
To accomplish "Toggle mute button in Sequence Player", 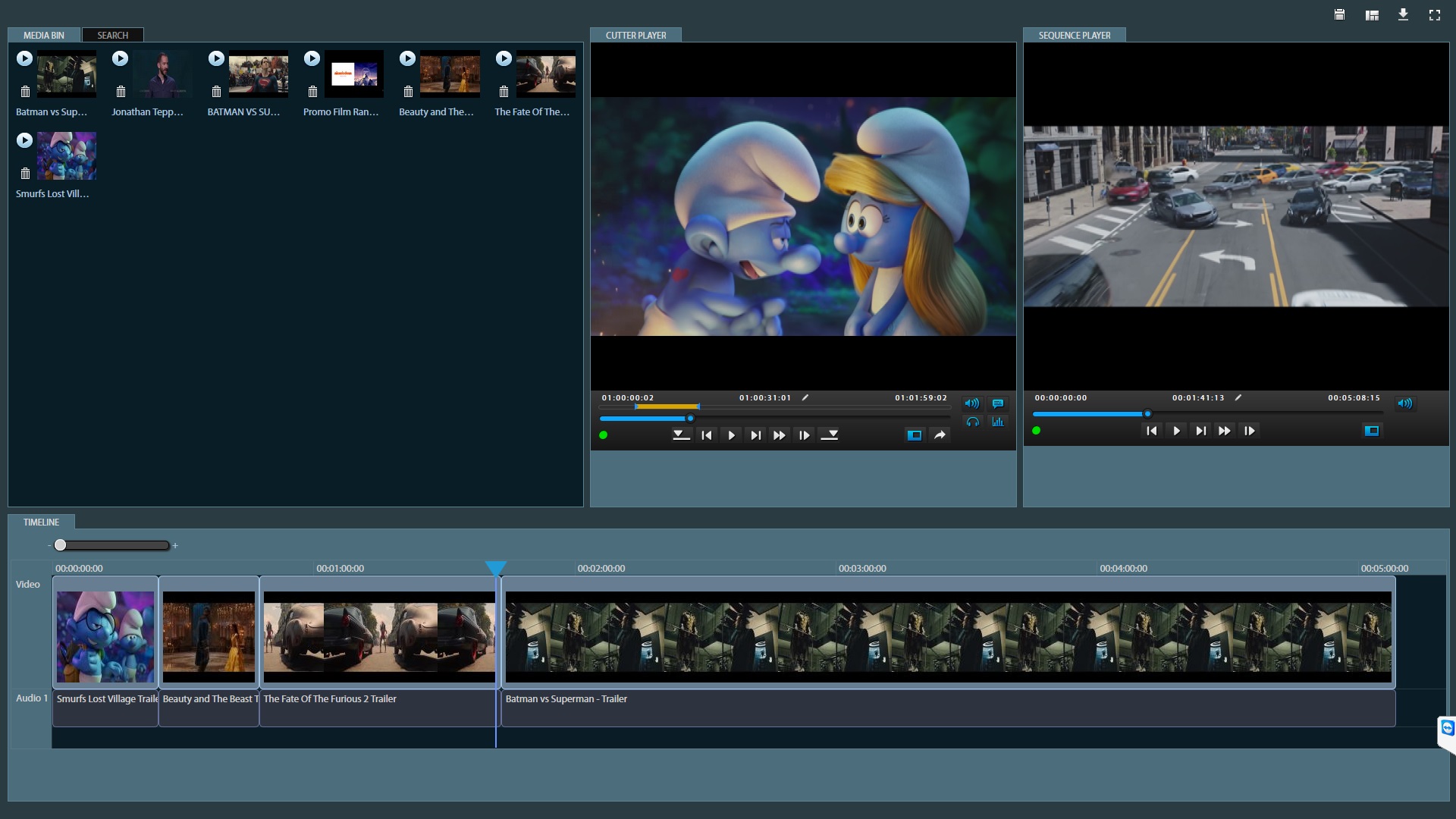I will pos(1406,403).
